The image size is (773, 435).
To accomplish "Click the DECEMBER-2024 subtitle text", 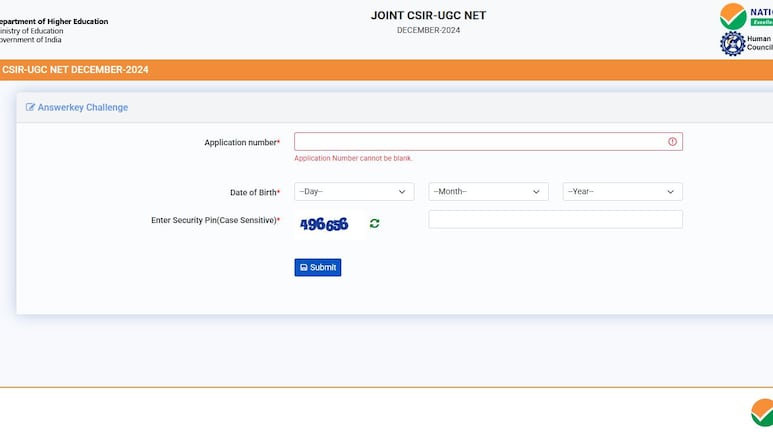I will 428,30.
